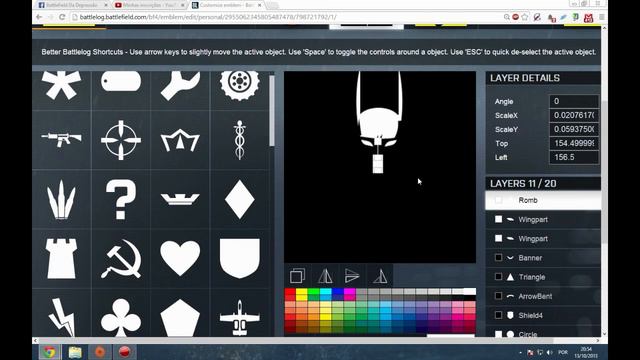Switch to the Facebook browser tab
The height and width of the screenshot is (360, 640).
pos(72,5)
